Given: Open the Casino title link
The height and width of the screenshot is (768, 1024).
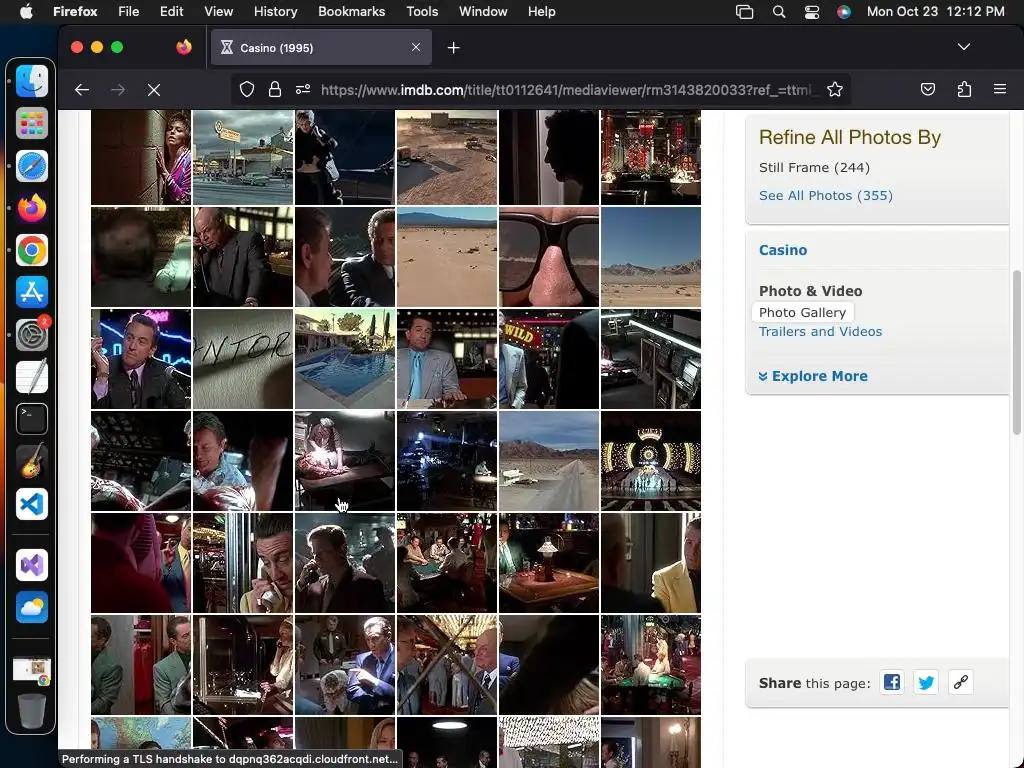Looking at the screenshot, I should (x=783, y=250).
